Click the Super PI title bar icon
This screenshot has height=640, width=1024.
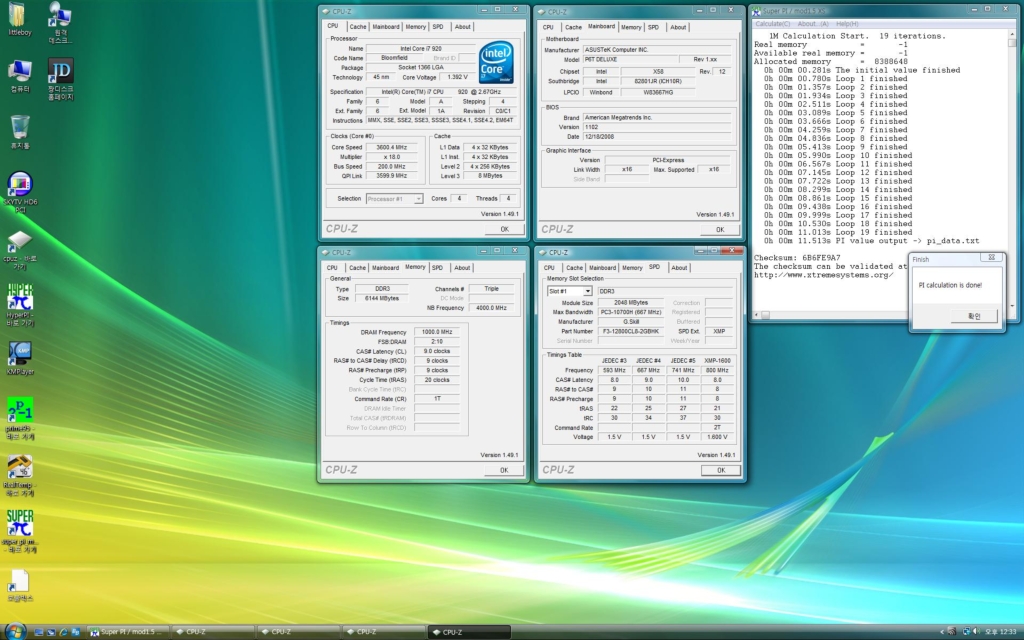pos(756,10)
